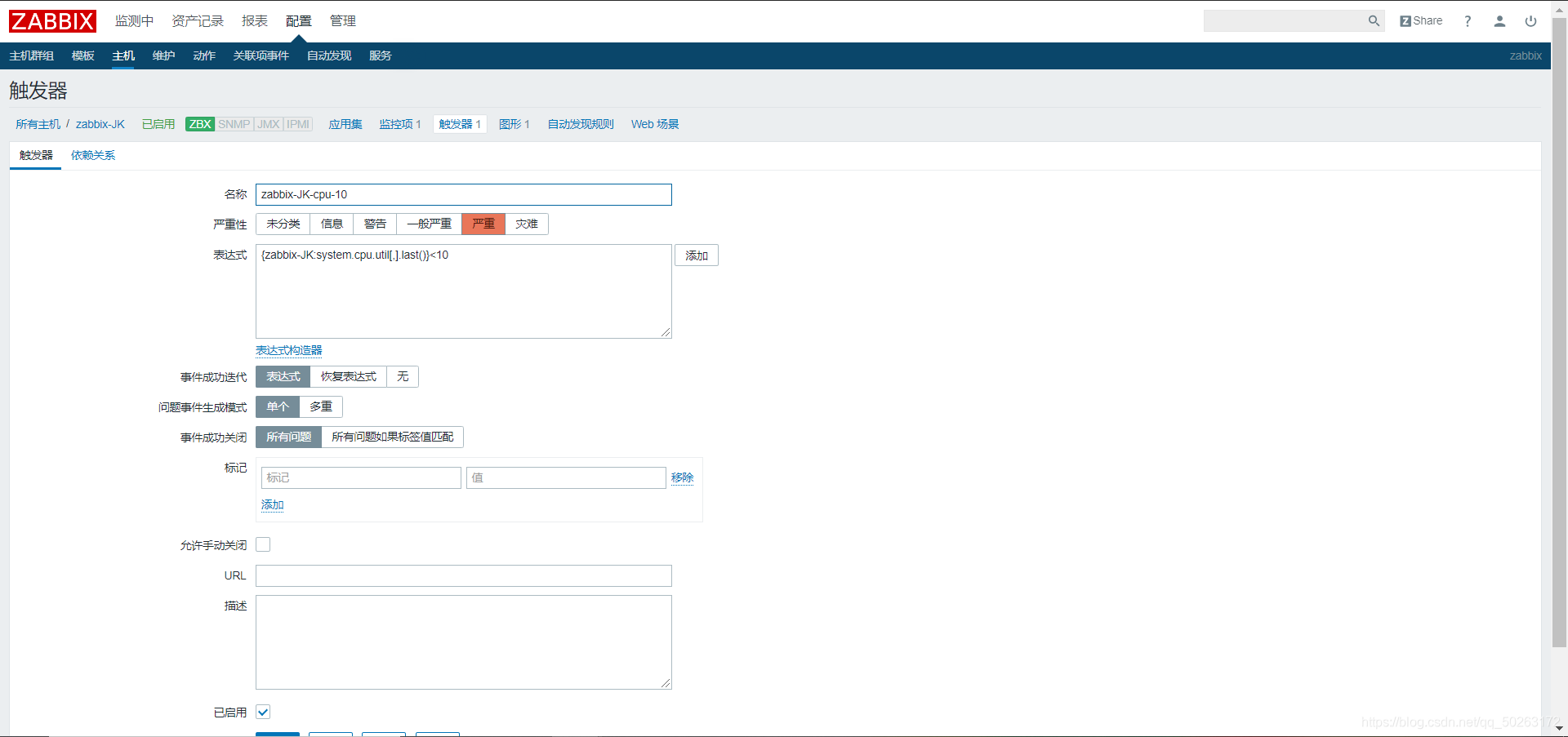Open the user profile icon
Viewport: 1568px width, 737px height.
click(1499, 21)
